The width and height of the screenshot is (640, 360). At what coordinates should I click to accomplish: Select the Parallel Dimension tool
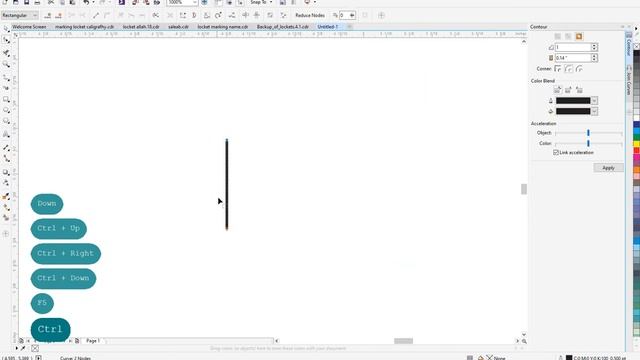click(6, 148)
